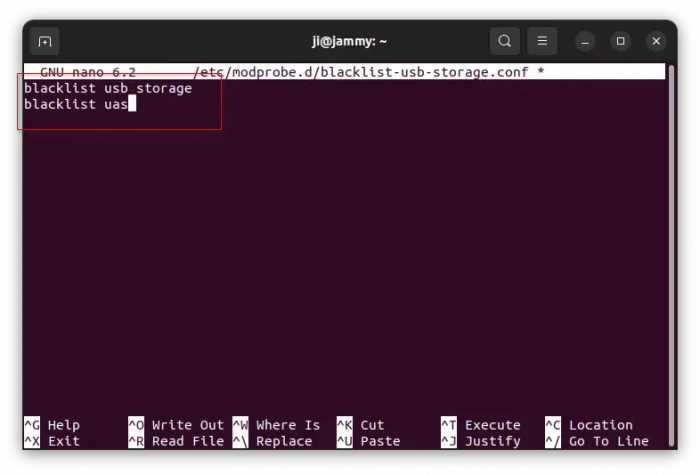
Task: Click the ^\ Replace shortcut label
Action: coord(277,441)
